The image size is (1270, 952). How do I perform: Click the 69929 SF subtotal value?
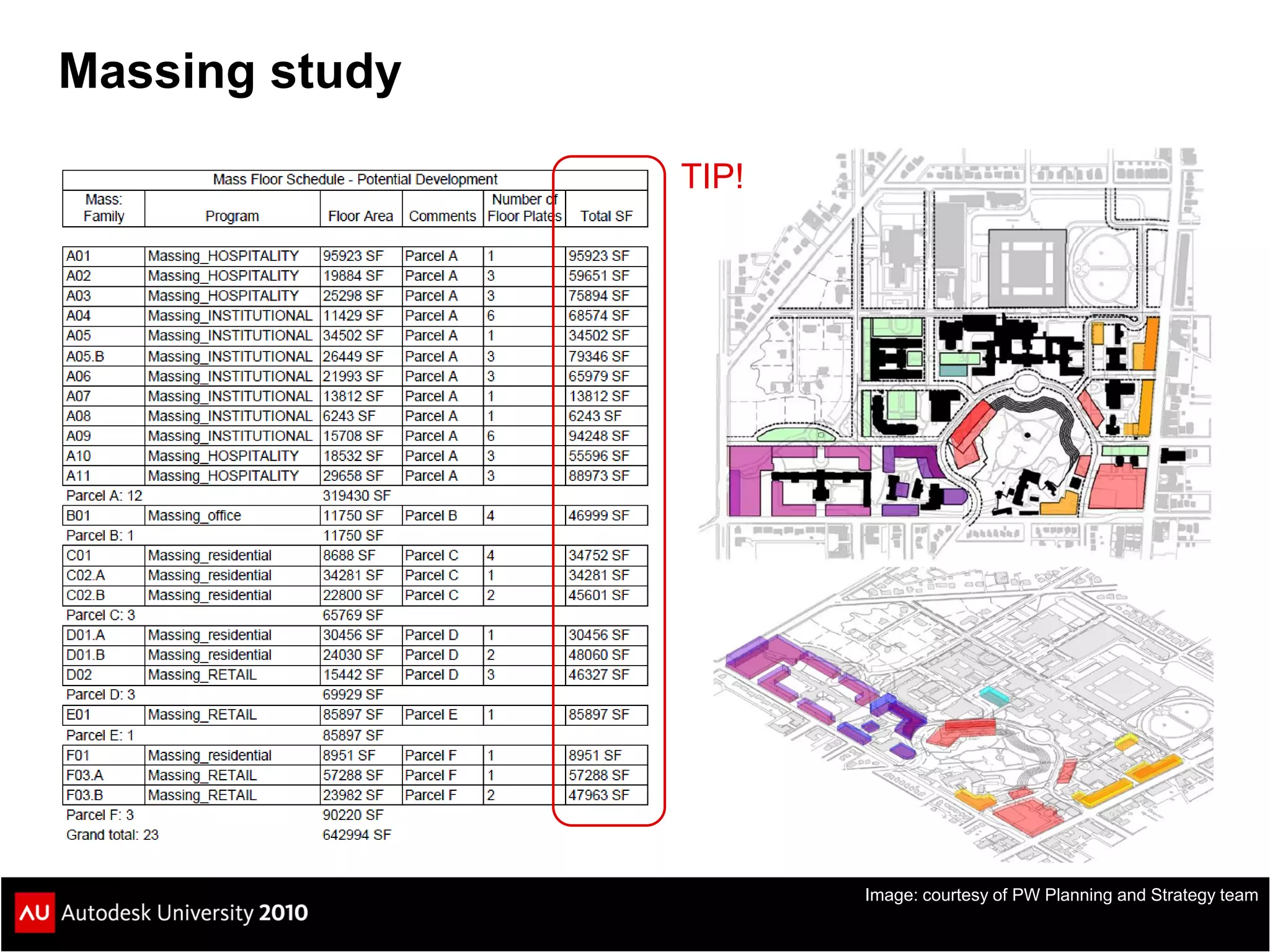[x=353, y=695]
